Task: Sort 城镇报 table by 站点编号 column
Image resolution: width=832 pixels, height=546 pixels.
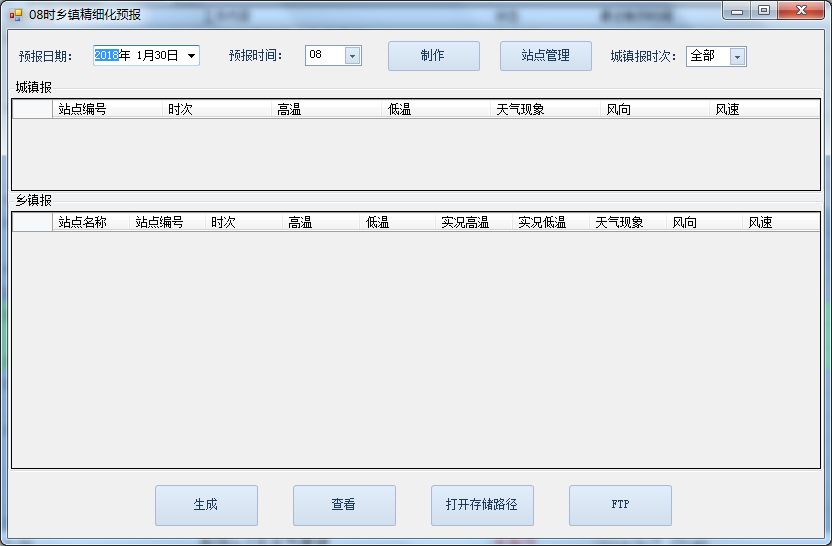Action: click(107, 109)
